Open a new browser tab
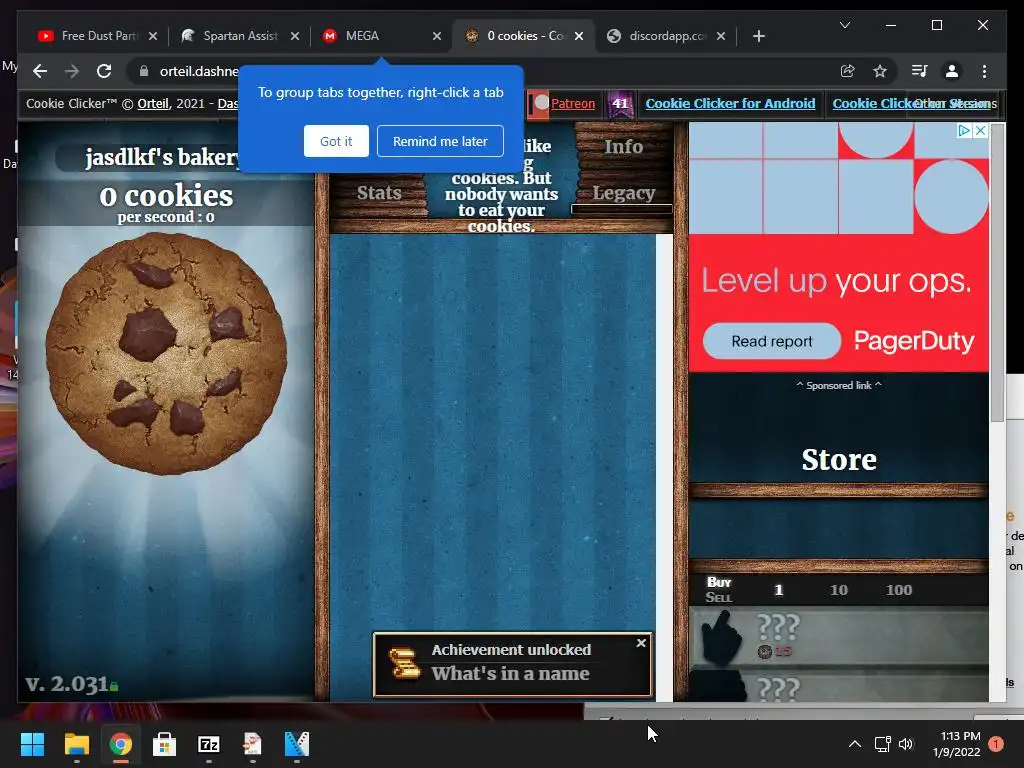Screen dimensions: 1024x768 pyautogui.click(x=758, y=36)
